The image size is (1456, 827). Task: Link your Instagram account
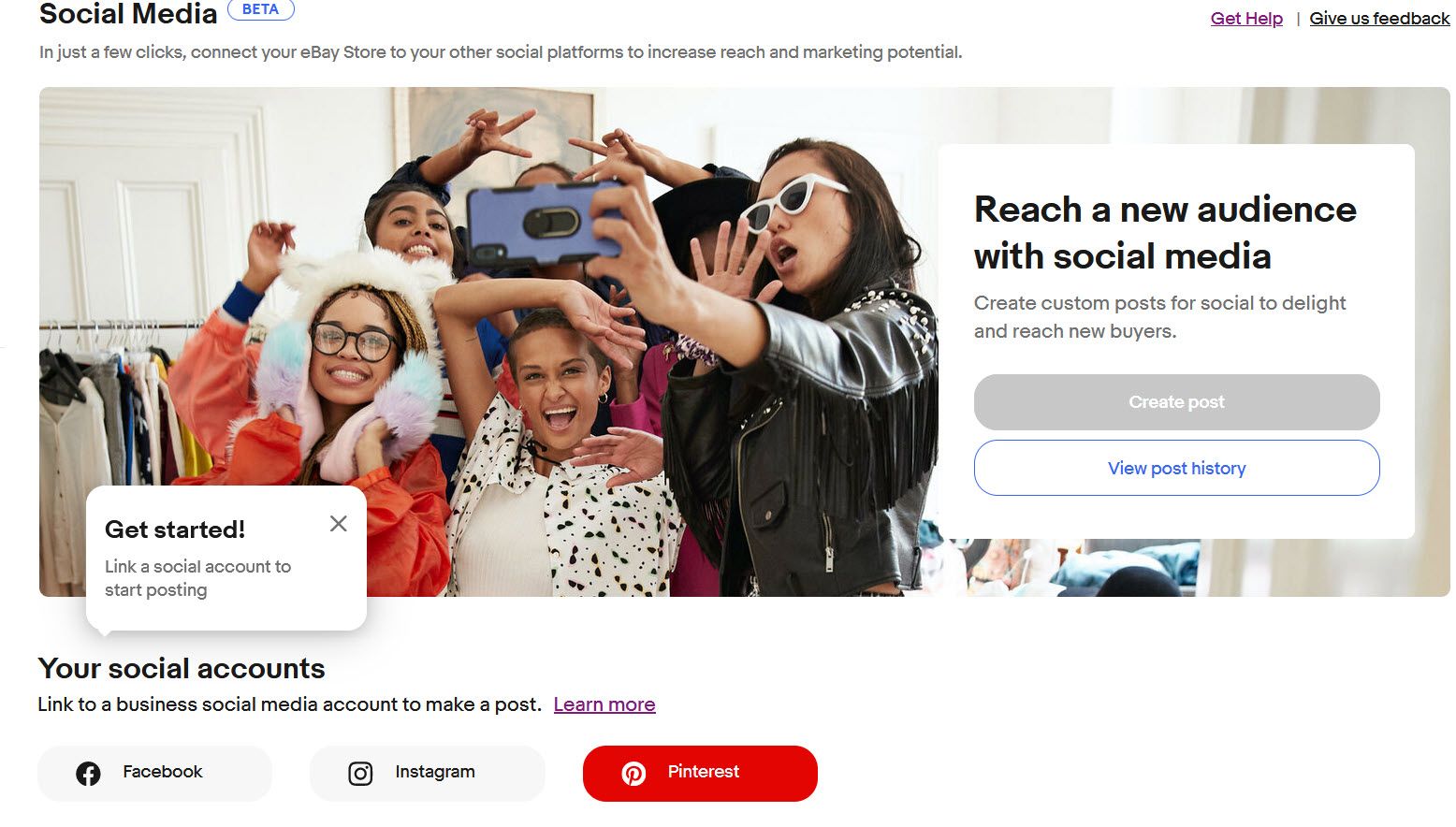coord(427,774)
